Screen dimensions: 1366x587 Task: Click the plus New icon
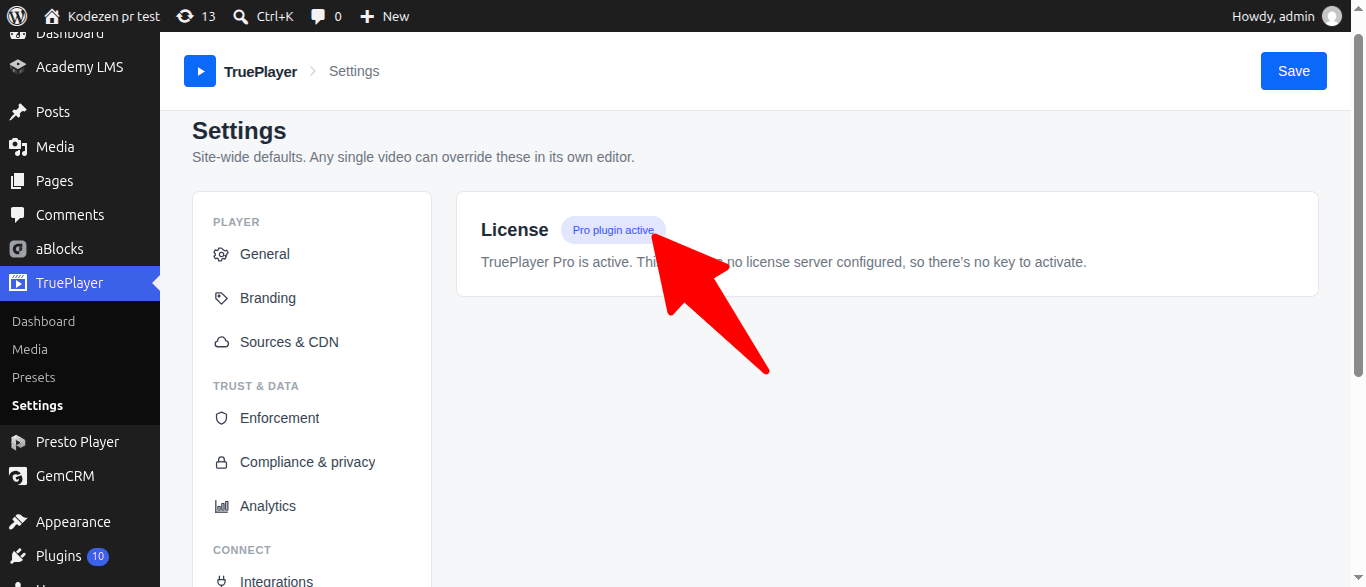coord(367,16)
